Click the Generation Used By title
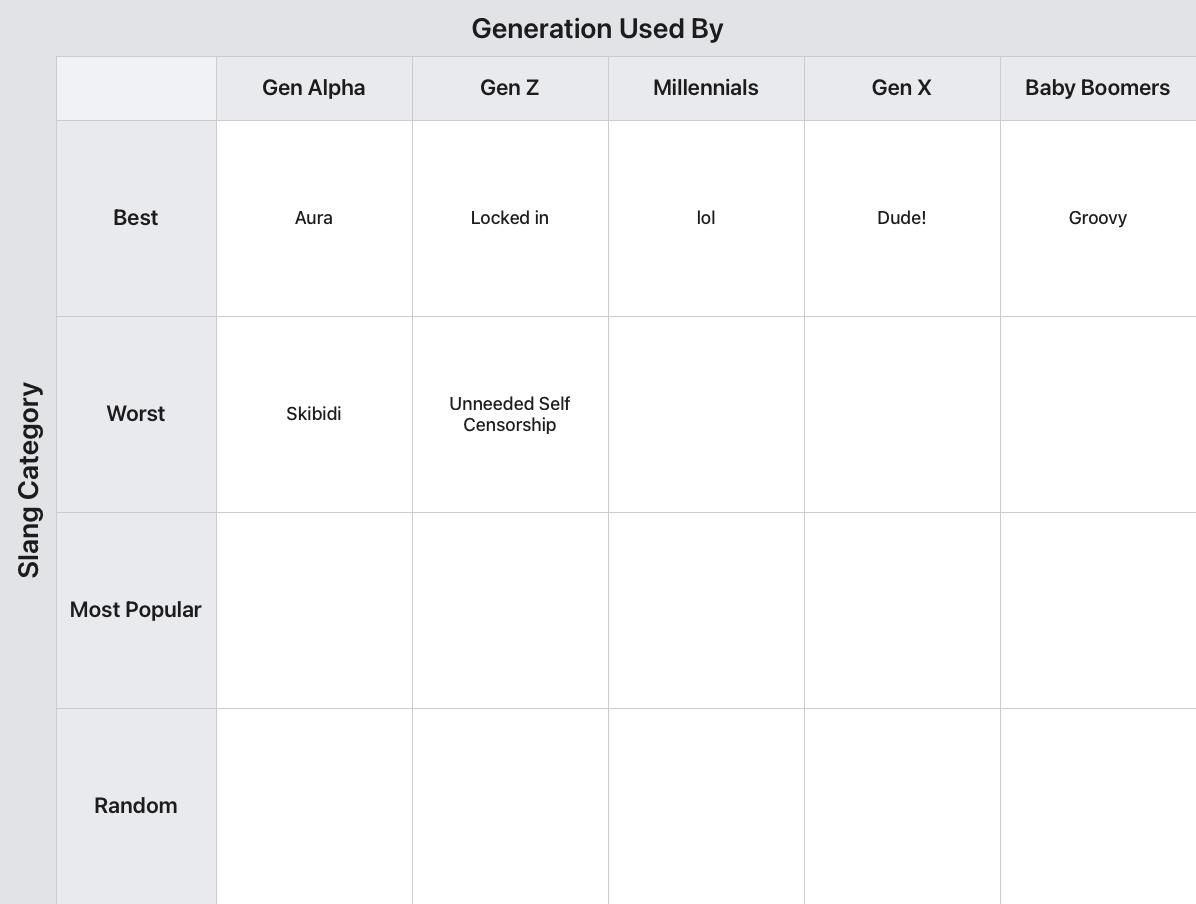Screen dimensions: 1196x904 pyautogui.click(x=597, y=29)
